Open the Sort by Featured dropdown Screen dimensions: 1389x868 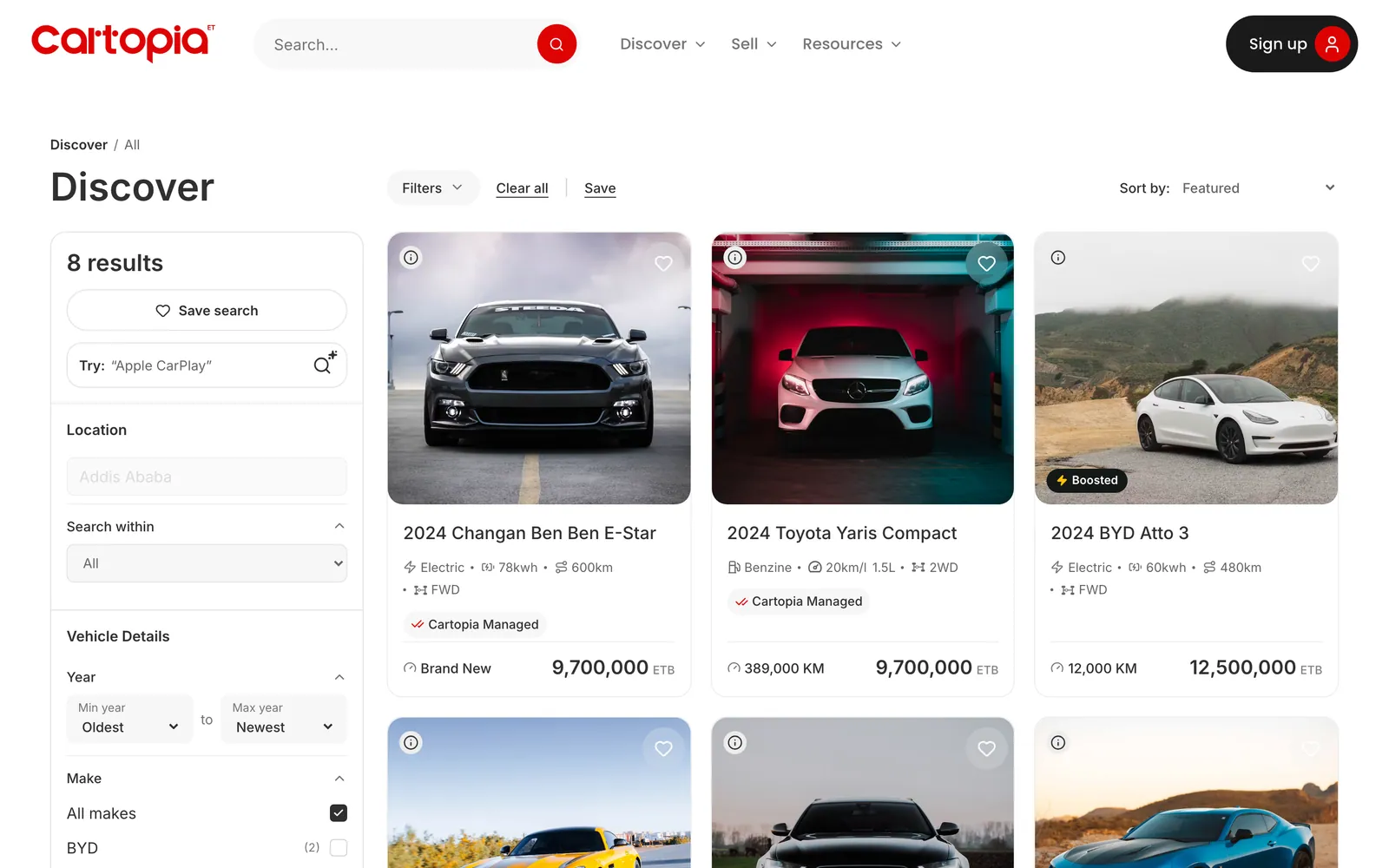pyautogui.click(x=1258, y=188)
